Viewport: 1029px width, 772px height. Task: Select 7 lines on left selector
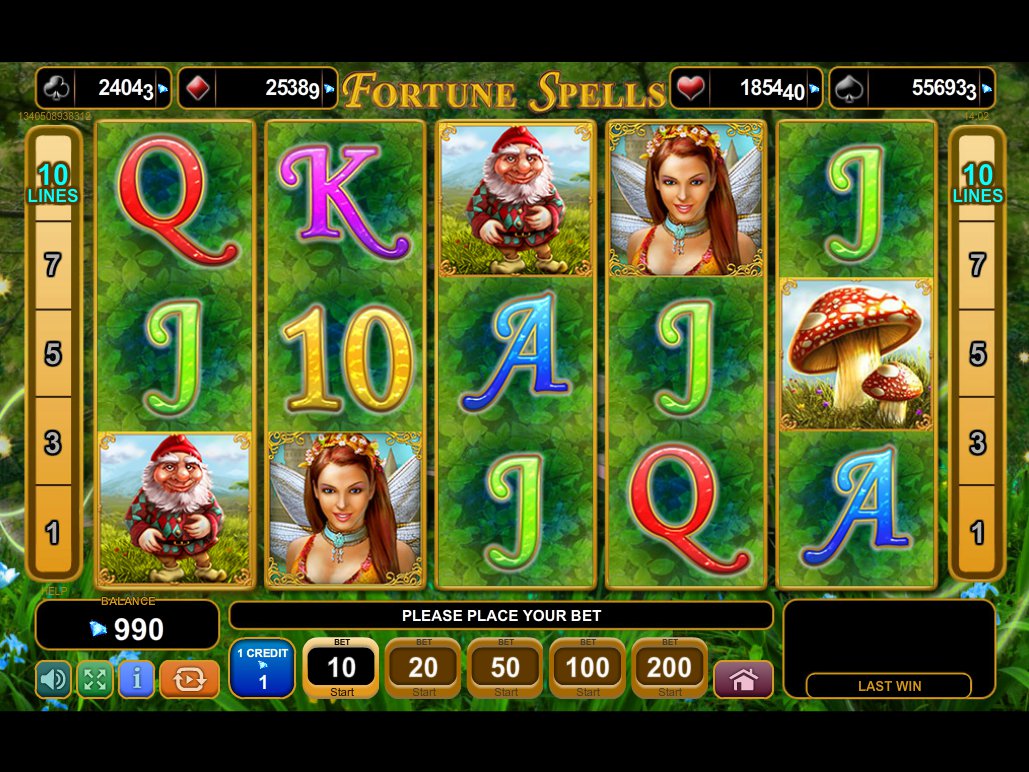[53, 265]
